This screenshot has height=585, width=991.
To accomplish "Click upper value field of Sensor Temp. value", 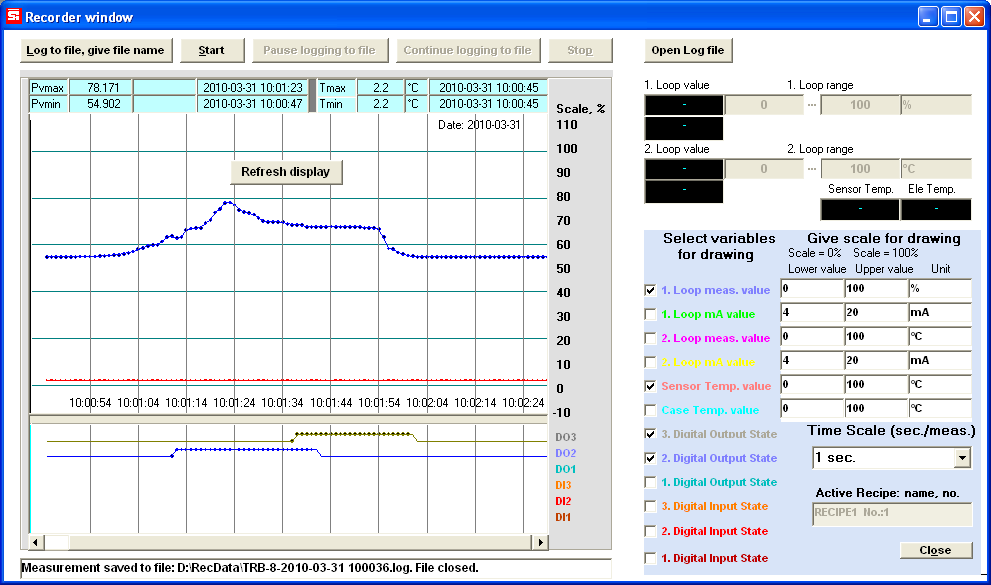I will click(x=876, y=385).
